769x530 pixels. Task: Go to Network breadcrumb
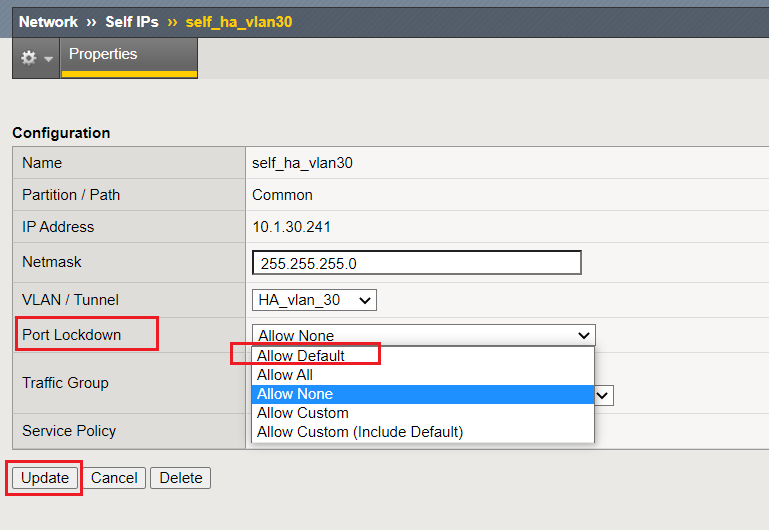48,22
